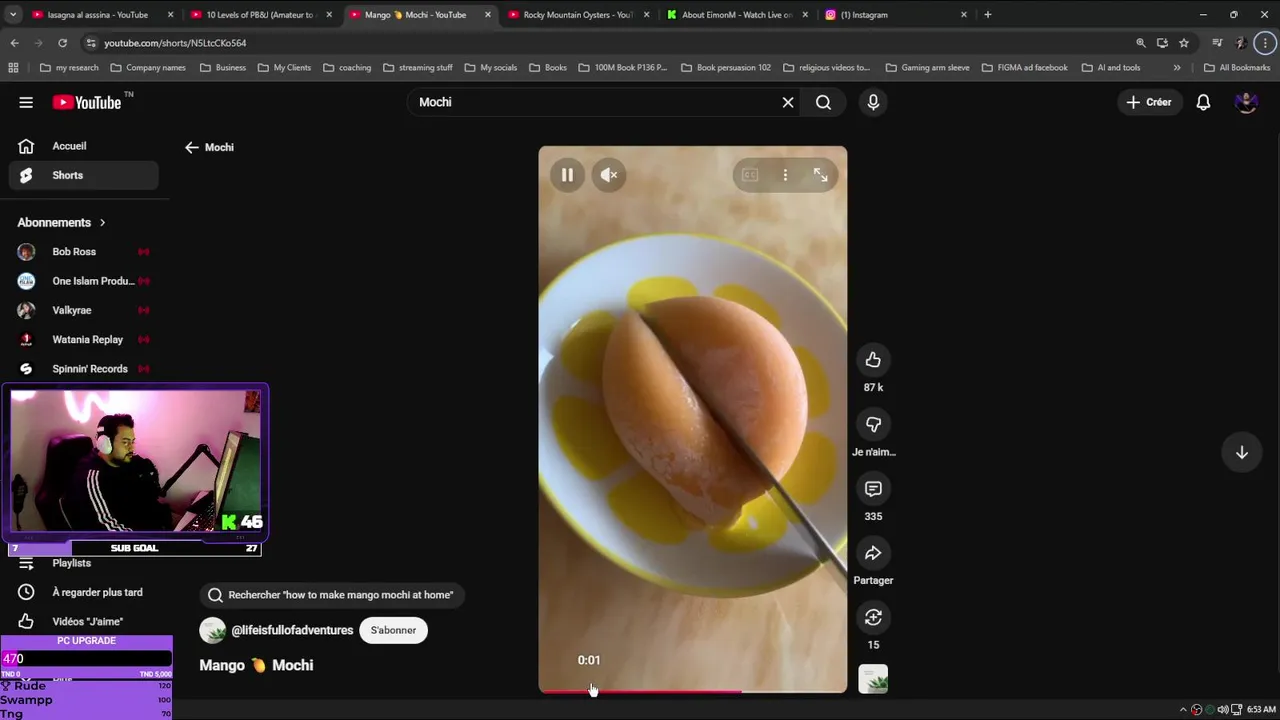Dislike the short
This screenshot has height=720, width=1280.
pos(873,425)
